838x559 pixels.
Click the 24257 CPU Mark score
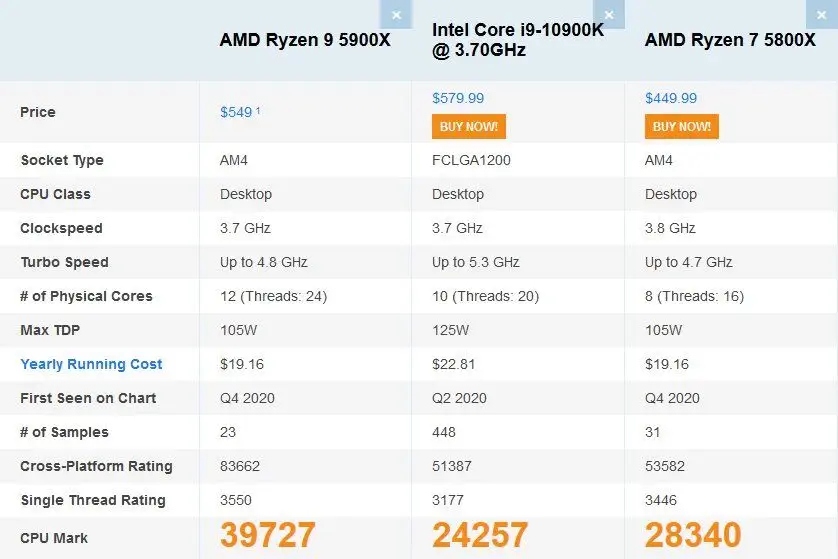(x=480, y=536)
